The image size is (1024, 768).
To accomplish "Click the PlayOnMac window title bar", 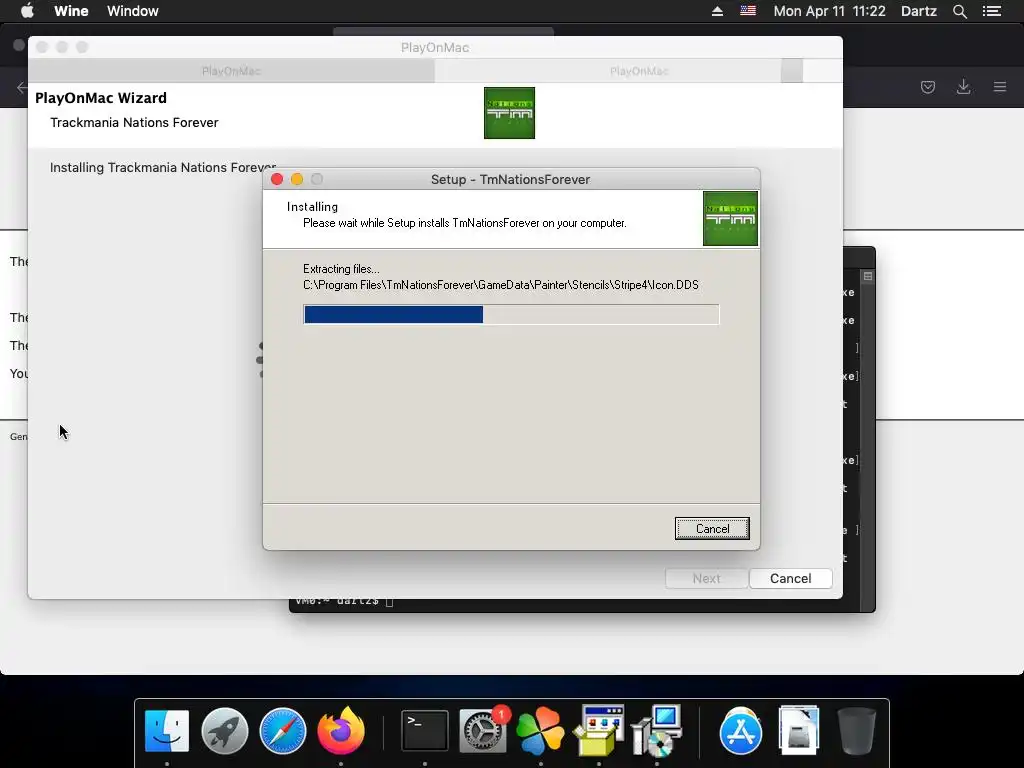I will tap(435, 47).
